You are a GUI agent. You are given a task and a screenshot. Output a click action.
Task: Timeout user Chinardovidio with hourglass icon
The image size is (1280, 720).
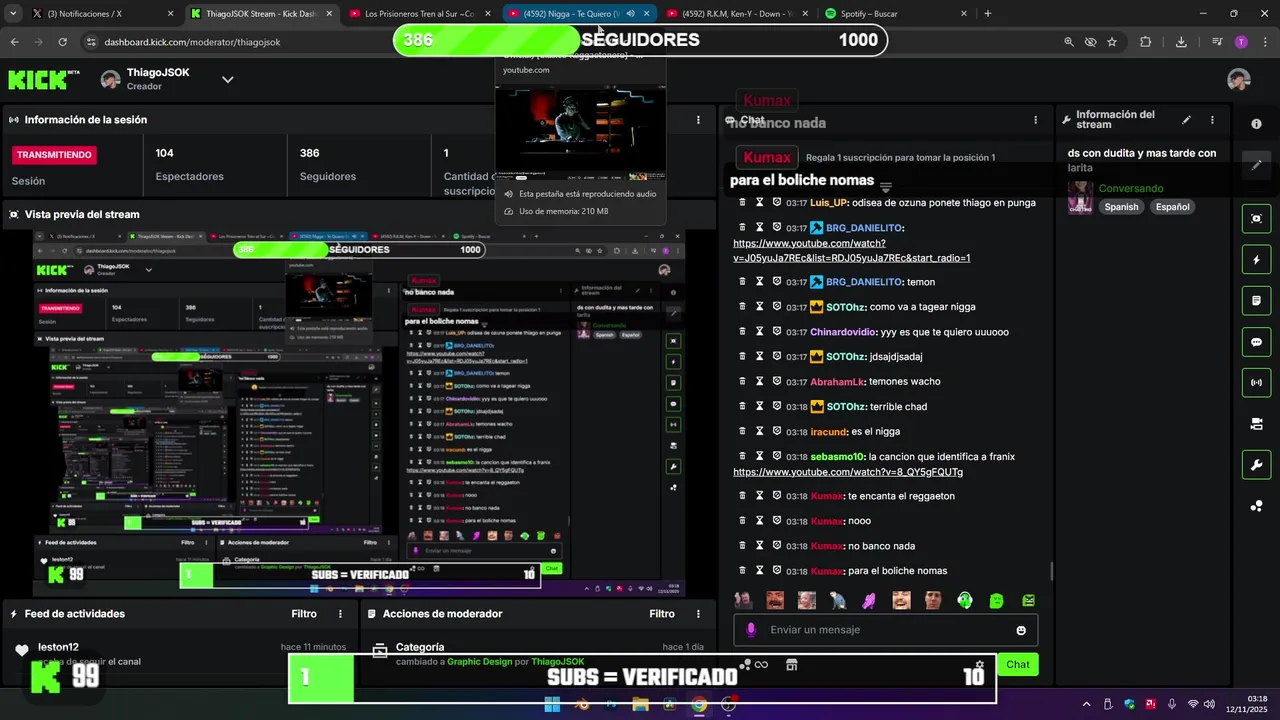[x=759, y=332]
